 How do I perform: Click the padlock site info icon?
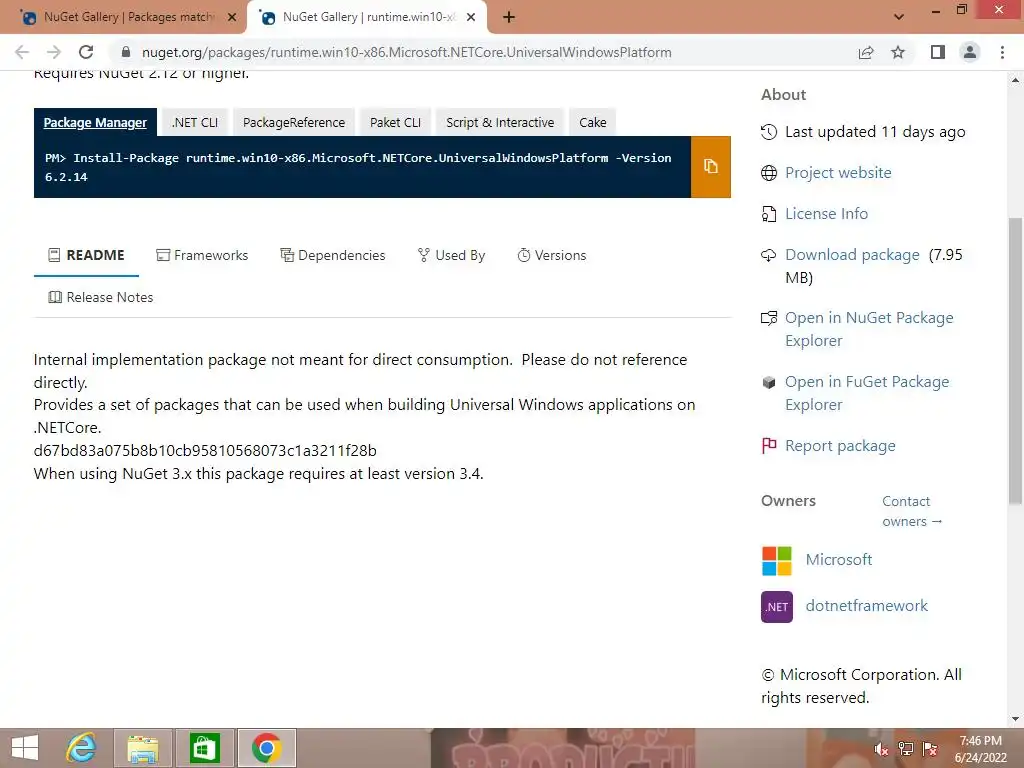pos(126,52)
